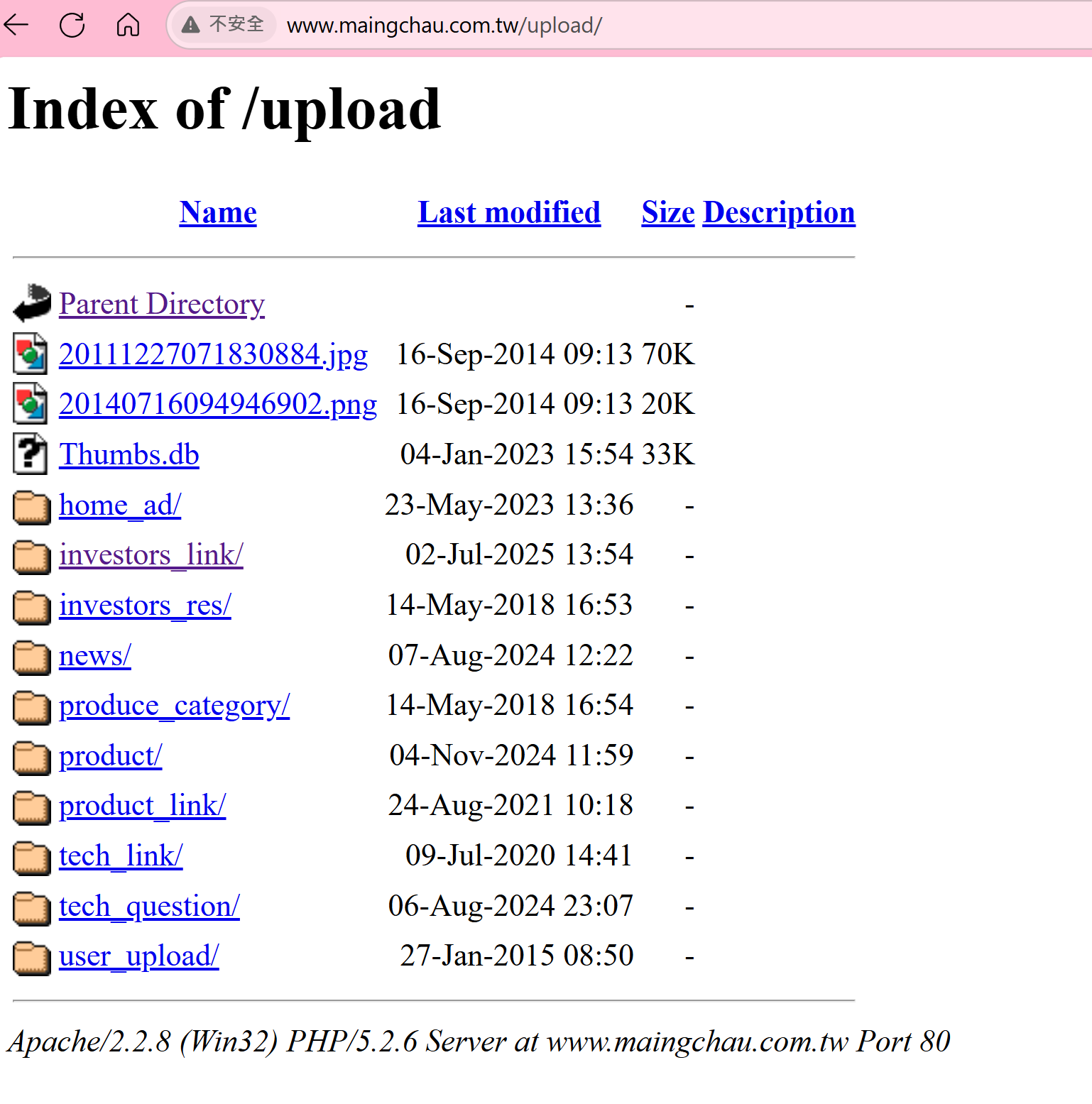
Task: Browse the investors_link/ directory
Action: point(151,554)
